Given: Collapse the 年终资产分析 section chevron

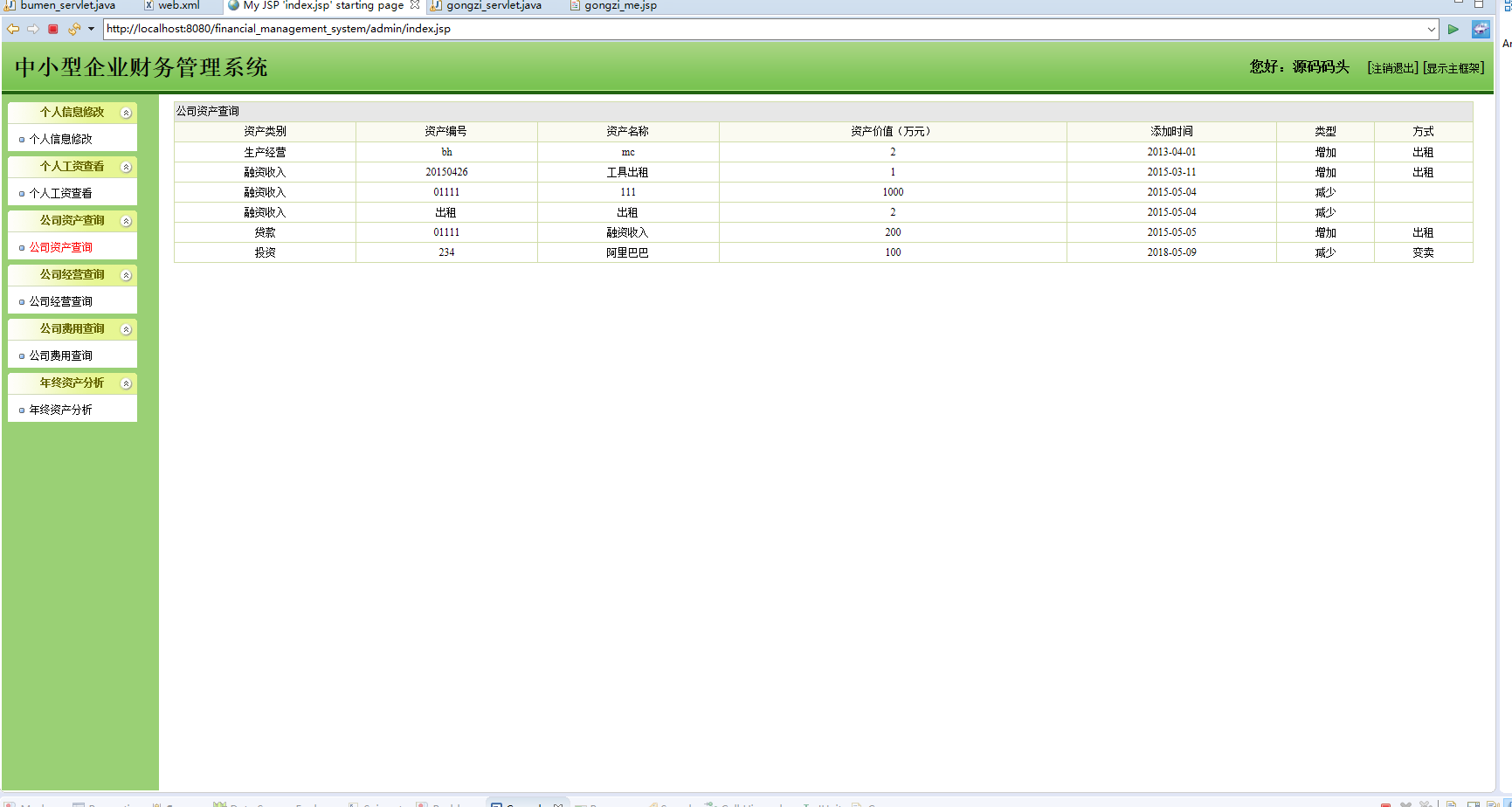Looking at the screenshot, I should [126, 383].
